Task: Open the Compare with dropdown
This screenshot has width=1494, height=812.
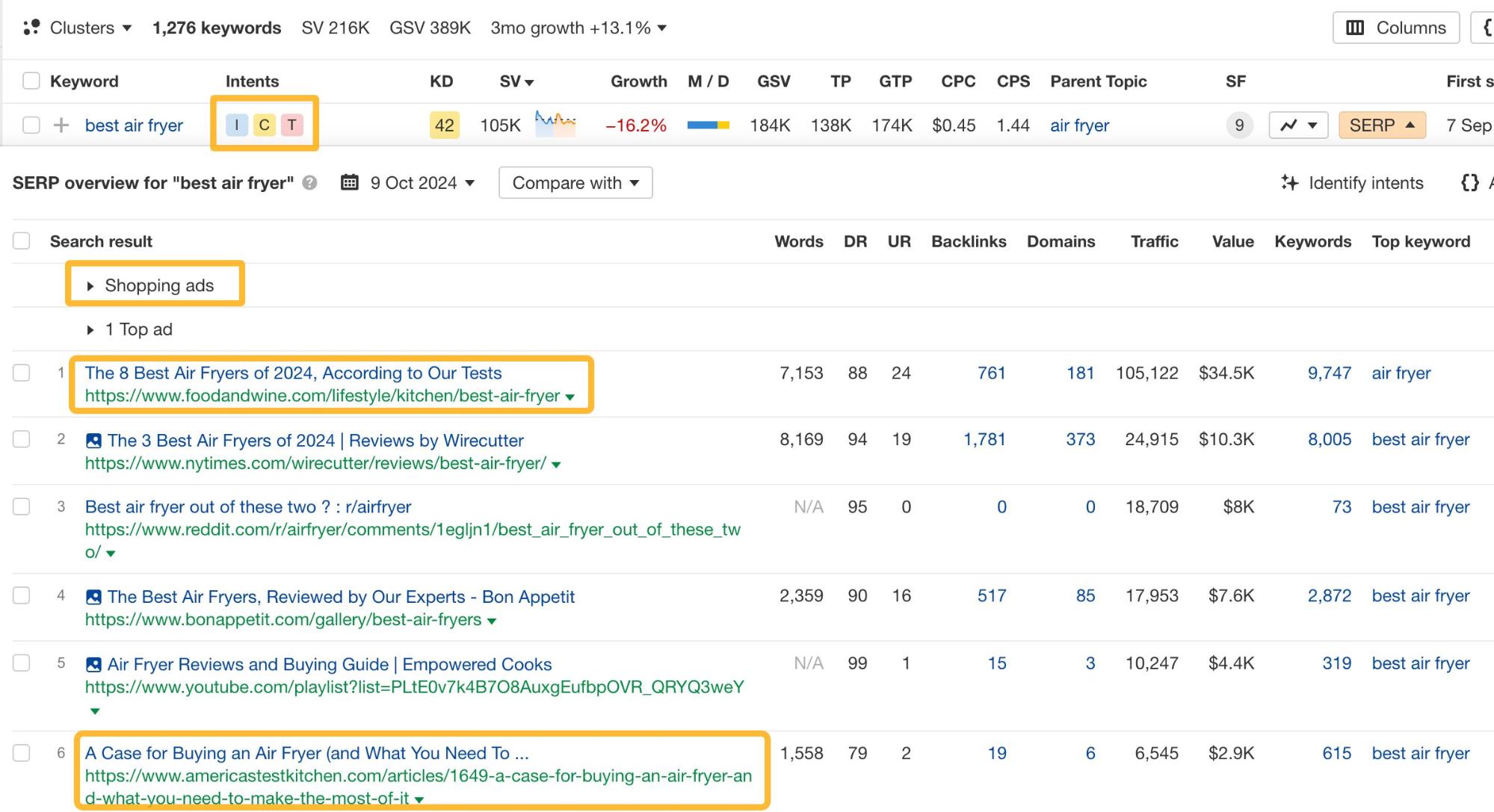Action: (575, 182)
